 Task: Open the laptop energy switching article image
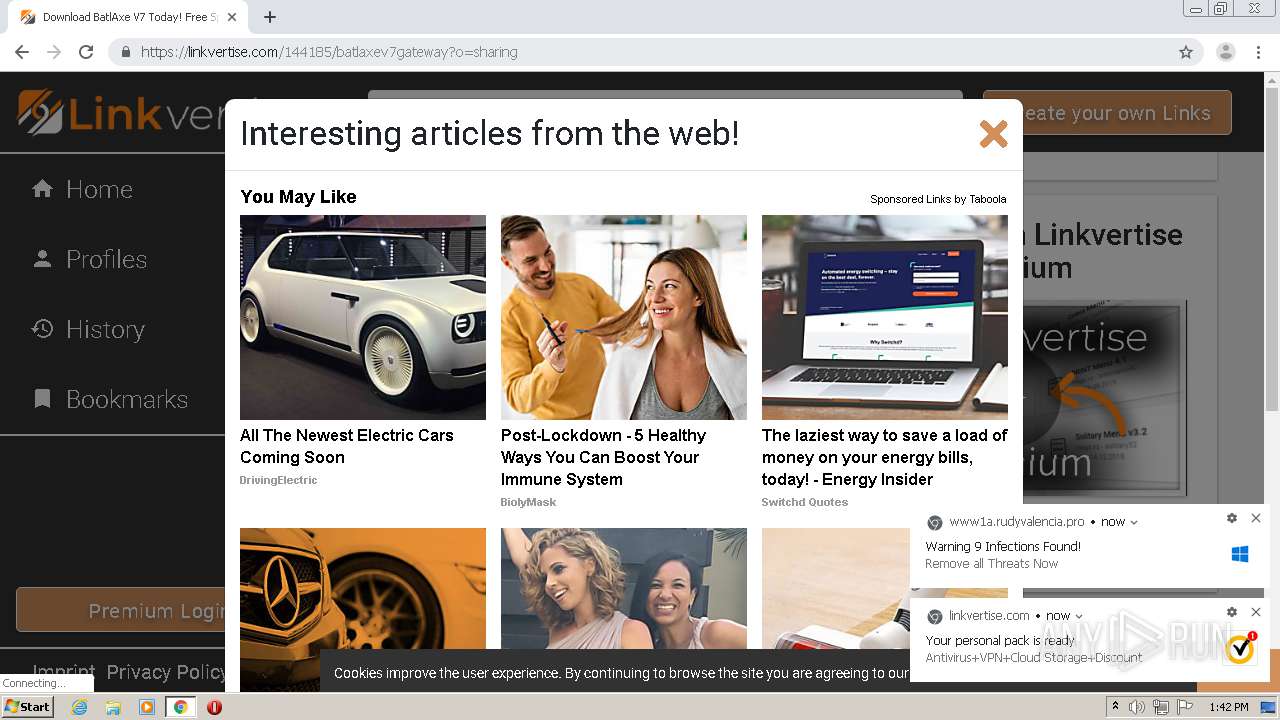click(885, 317)
